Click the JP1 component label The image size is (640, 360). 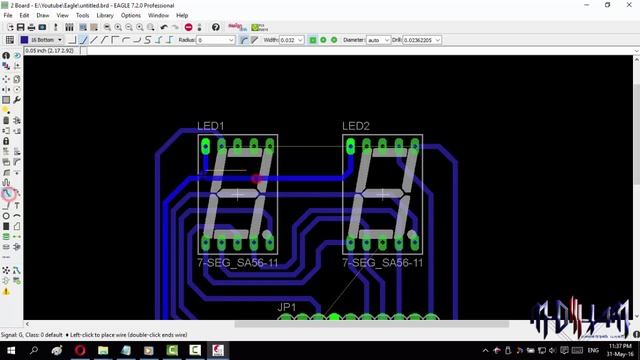(x=287, y=307)
